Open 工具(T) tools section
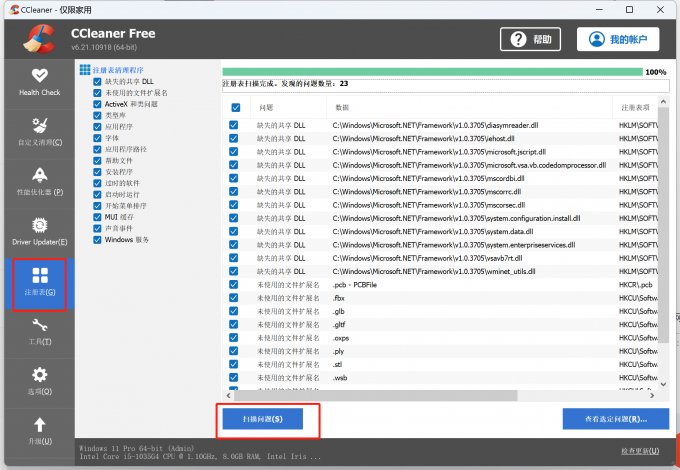 click(39, 333)
